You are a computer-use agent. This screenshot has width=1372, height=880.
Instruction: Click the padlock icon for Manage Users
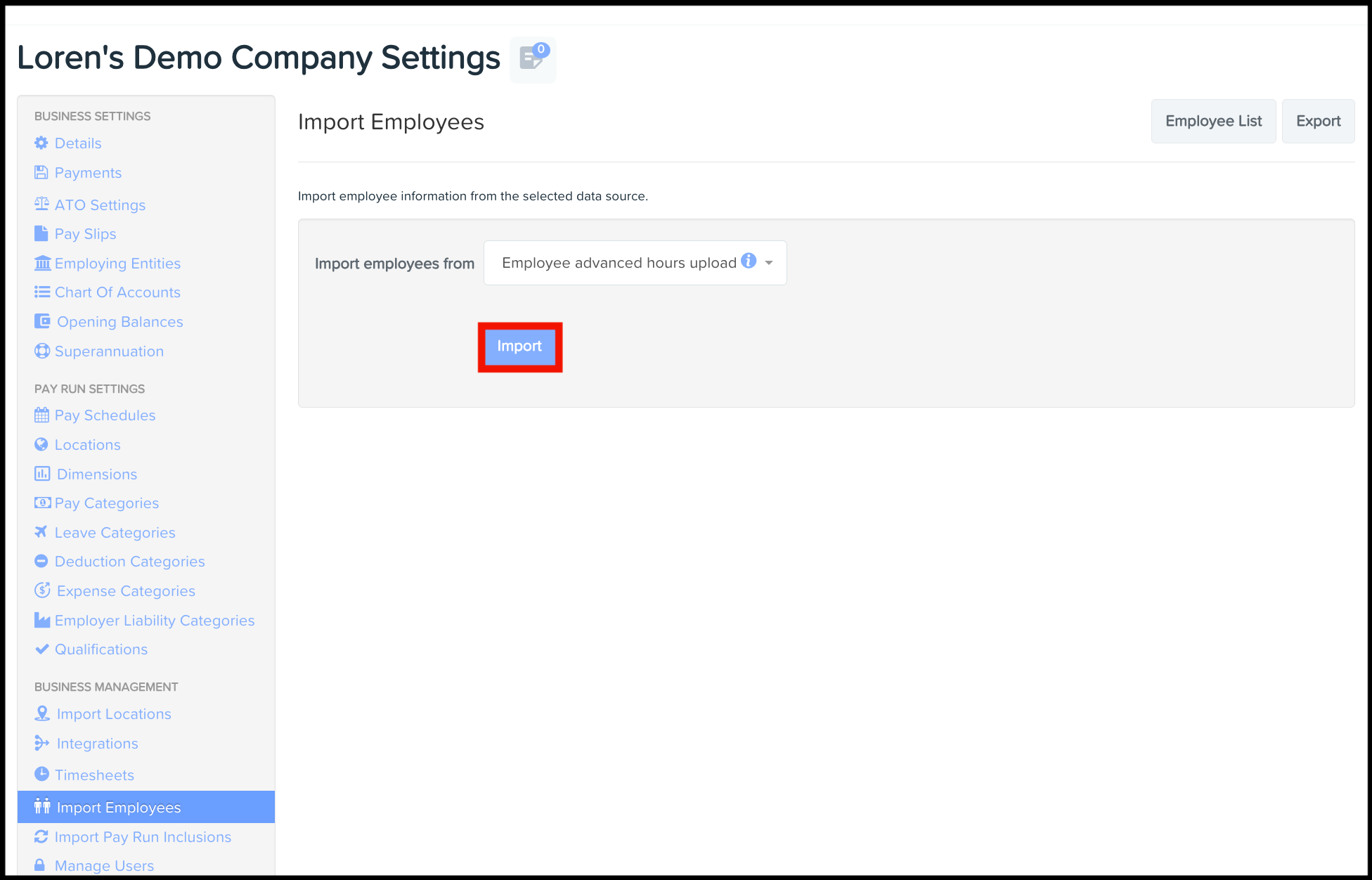(40, 865)
